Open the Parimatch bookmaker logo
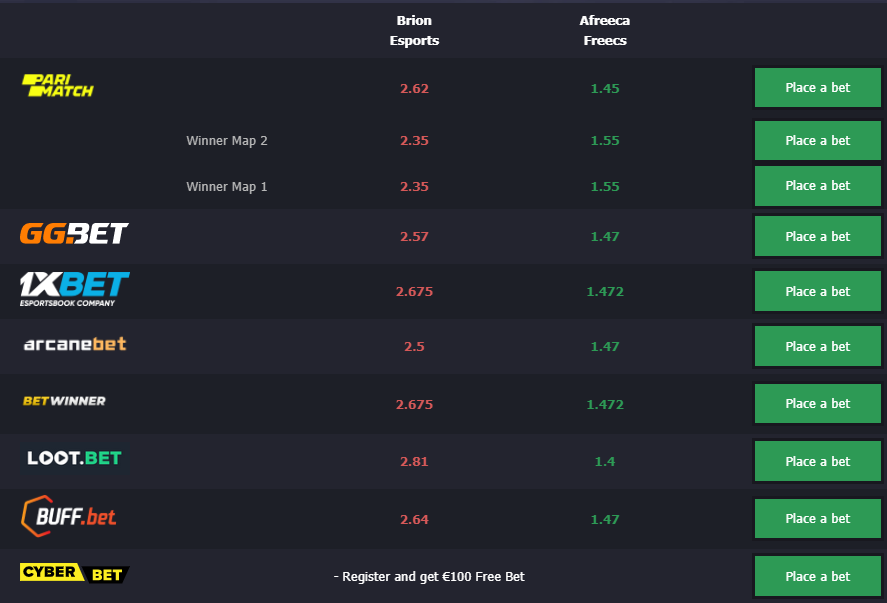887x603 pixels. click(58, 85)
